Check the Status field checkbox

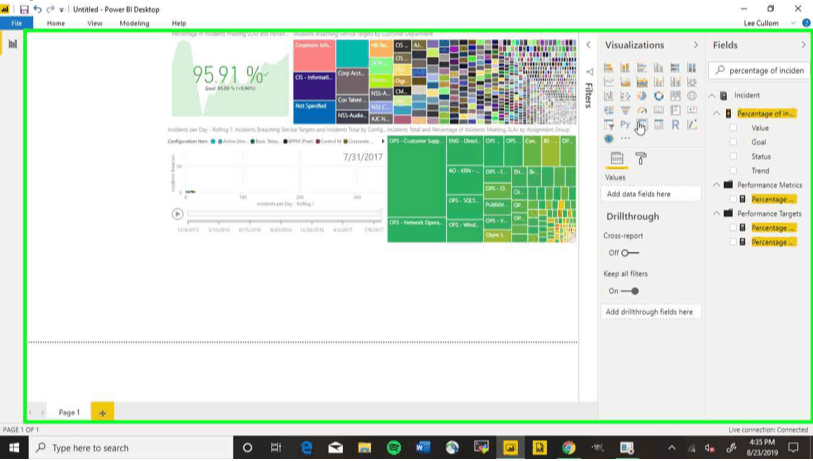(733, 156)
